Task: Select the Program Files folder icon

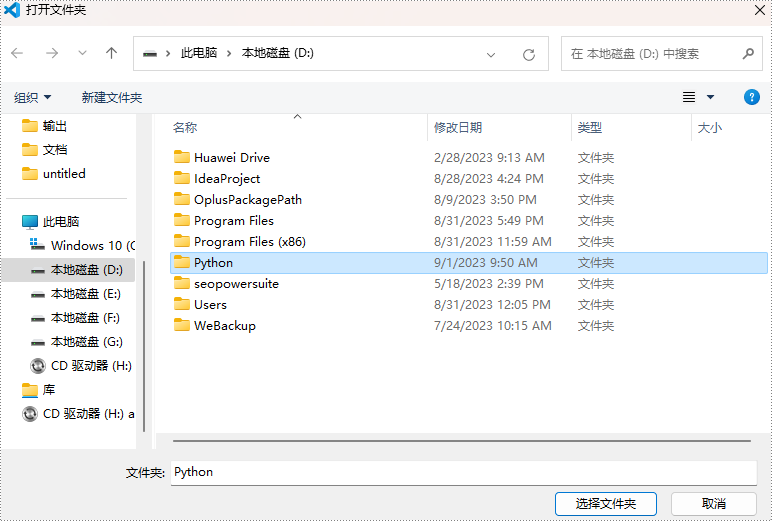Action: 182,220
